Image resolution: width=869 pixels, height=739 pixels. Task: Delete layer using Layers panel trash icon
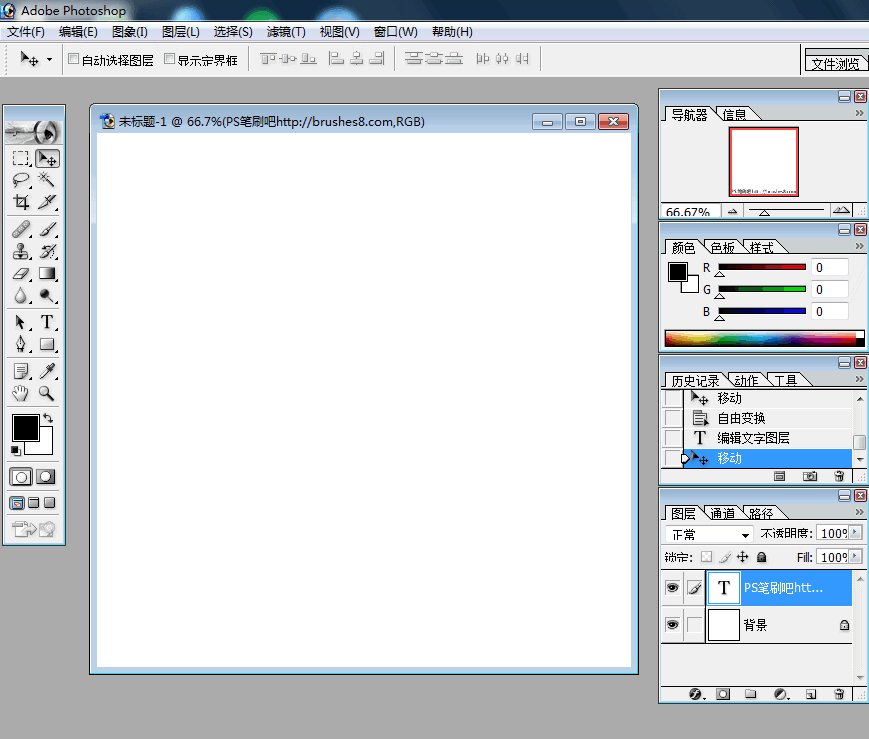(x=839, y=693)
